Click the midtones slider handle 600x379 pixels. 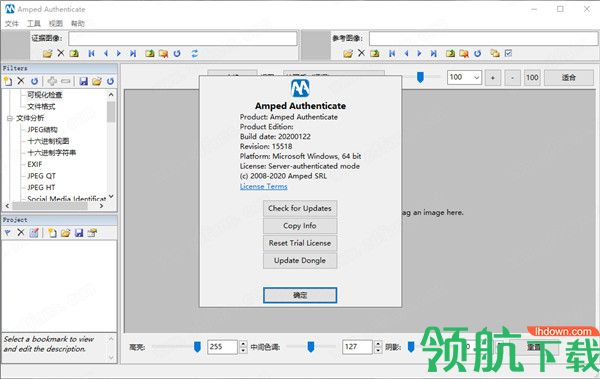311,347
